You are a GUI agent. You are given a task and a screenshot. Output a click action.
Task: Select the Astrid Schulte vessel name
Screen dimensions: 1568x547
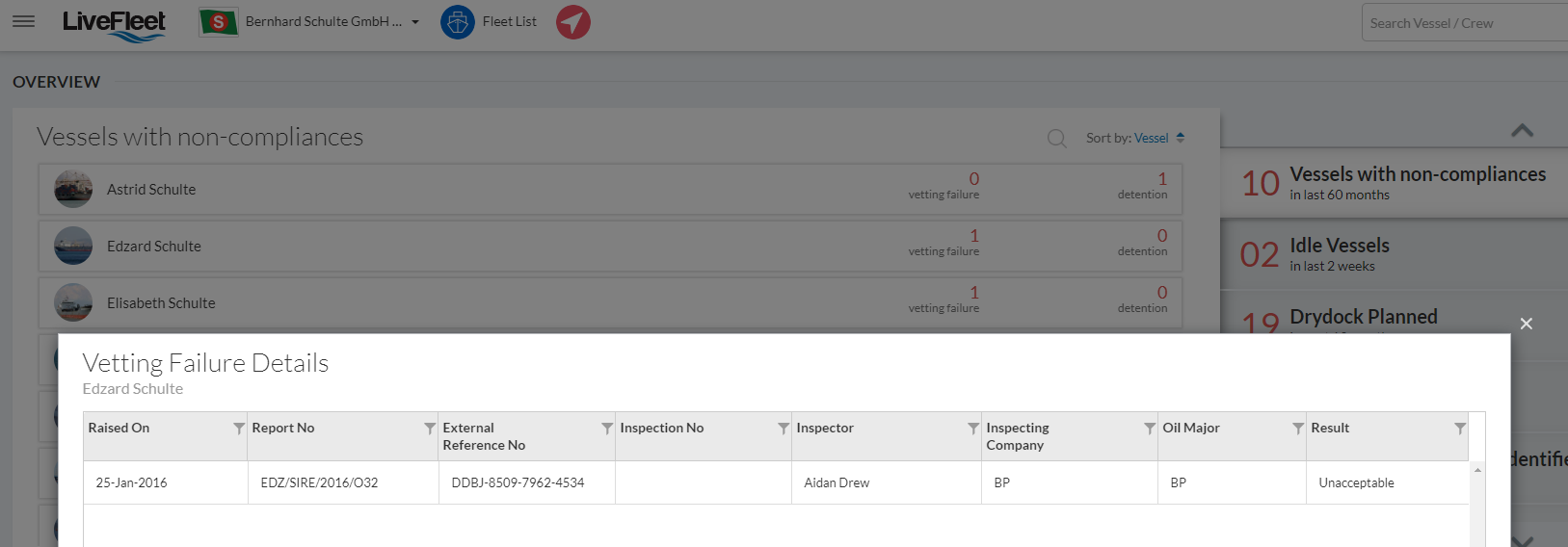(x=151, y=190)
